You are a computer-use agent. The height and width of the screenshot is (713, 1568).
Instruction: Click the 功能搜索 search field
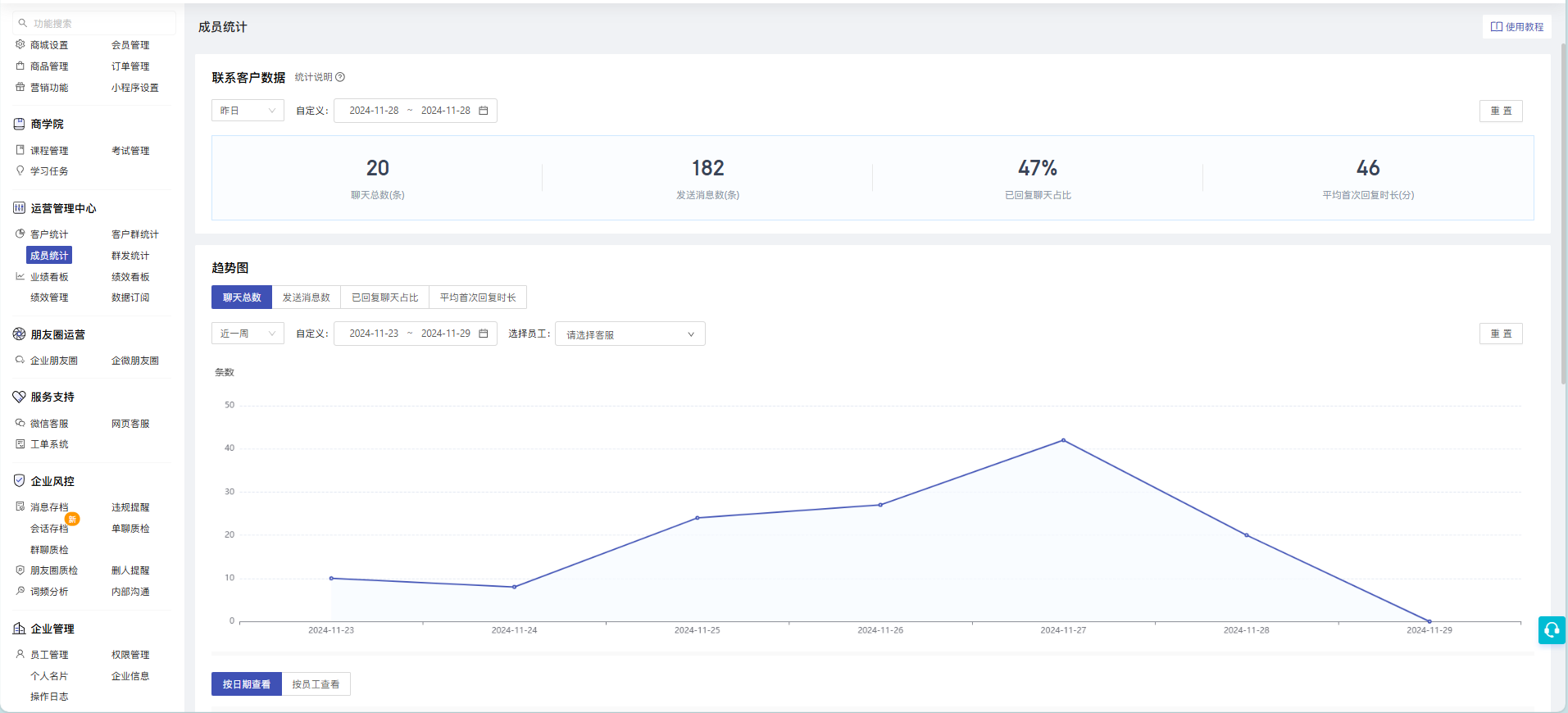[x=94, y=23]
